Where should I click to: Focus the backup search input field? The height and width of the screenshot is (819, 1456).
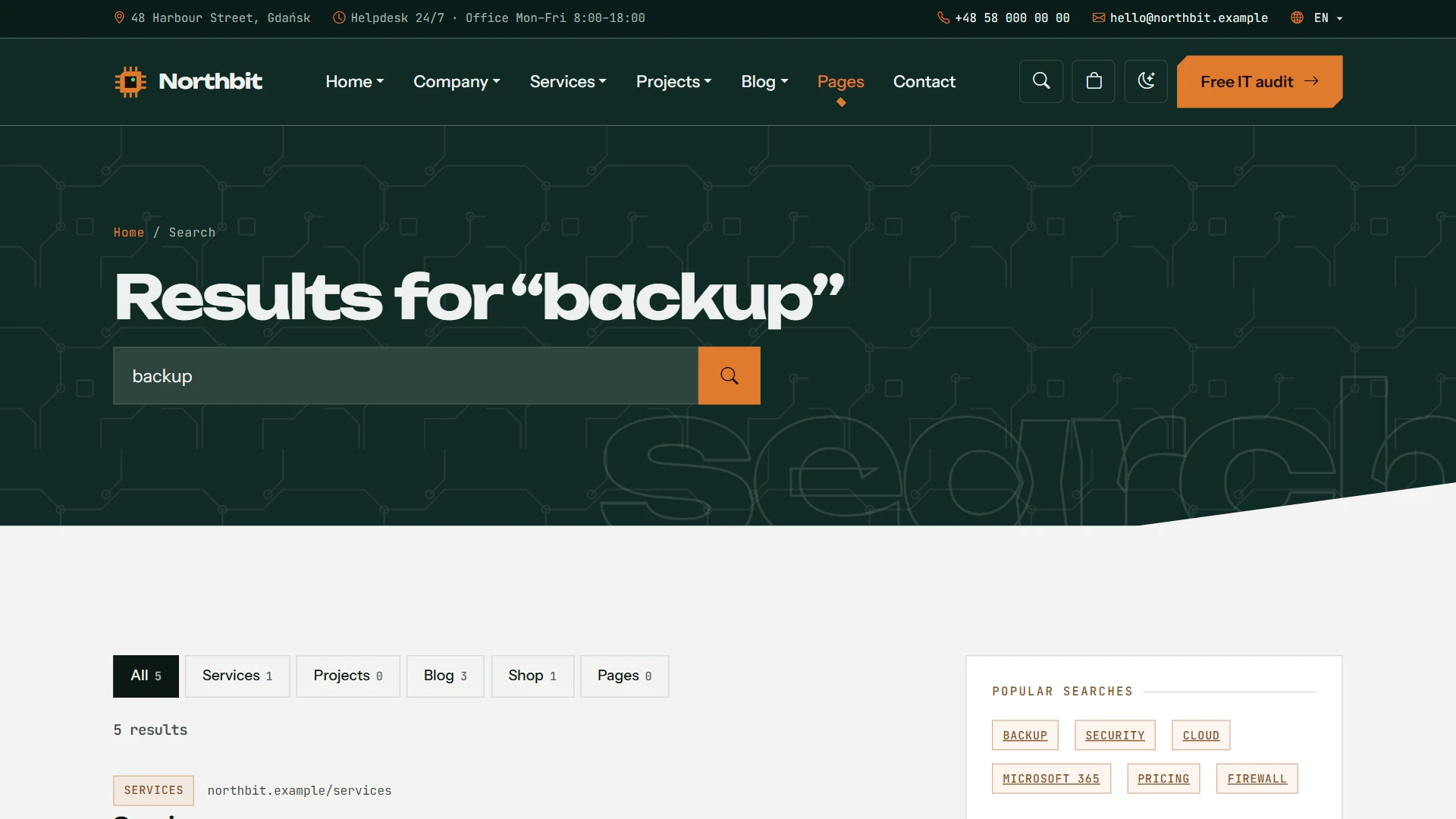pyautogui.click(x=406, y=376)
